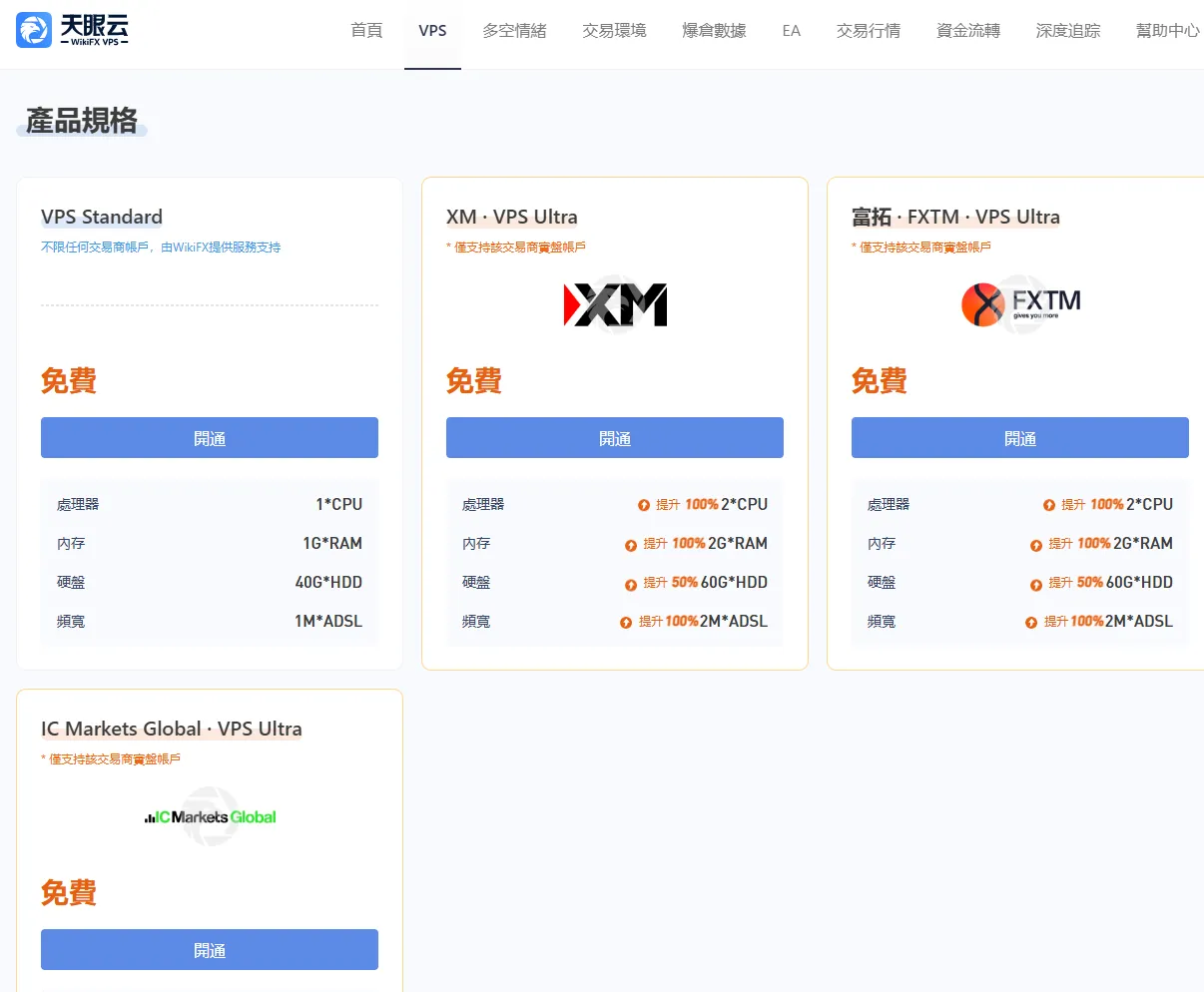This screenshot has height=992, width=1204.
Task: Click 開通 button for FXTM VPS Ultra
Action: click(x=1020, y=438)
